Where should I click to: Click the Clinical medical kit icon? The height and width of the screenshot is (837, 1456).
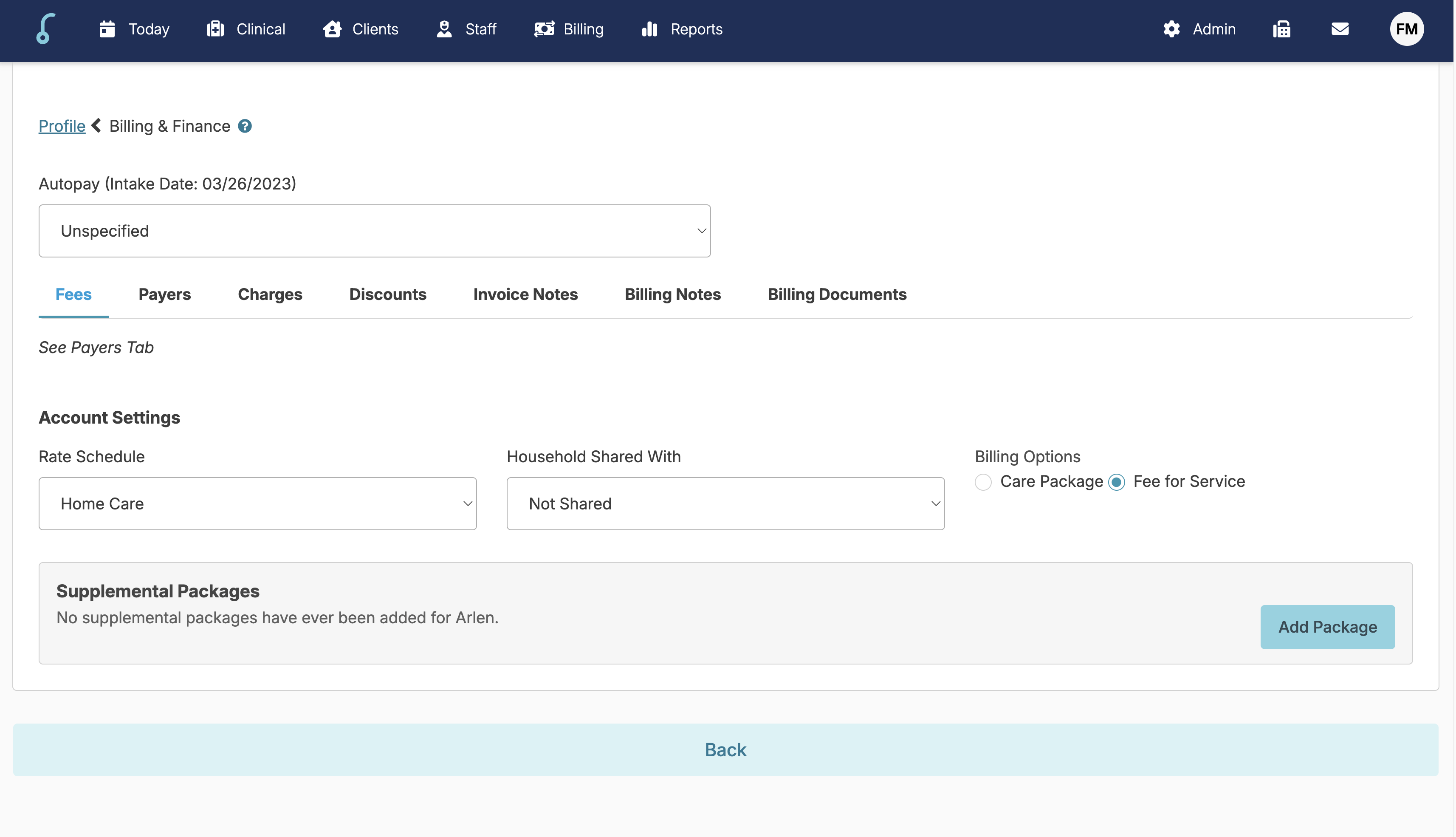[x=215, y=29]
